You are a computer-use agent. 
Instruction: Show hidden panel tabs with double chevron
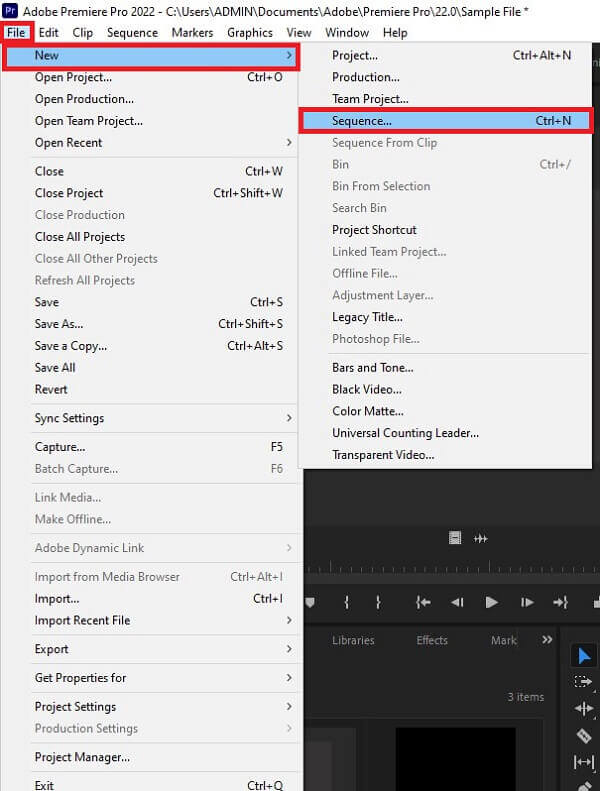(x=547, y=640)
